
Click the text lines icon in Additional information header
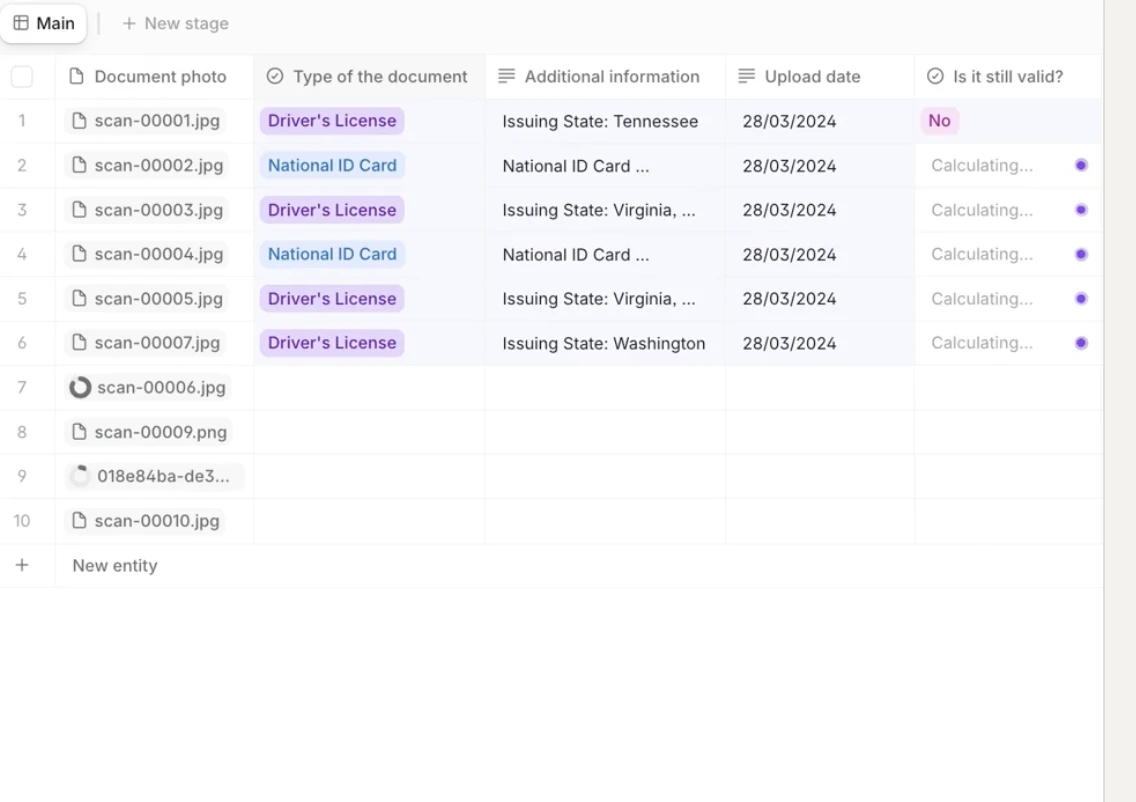(x=506, y=76)
